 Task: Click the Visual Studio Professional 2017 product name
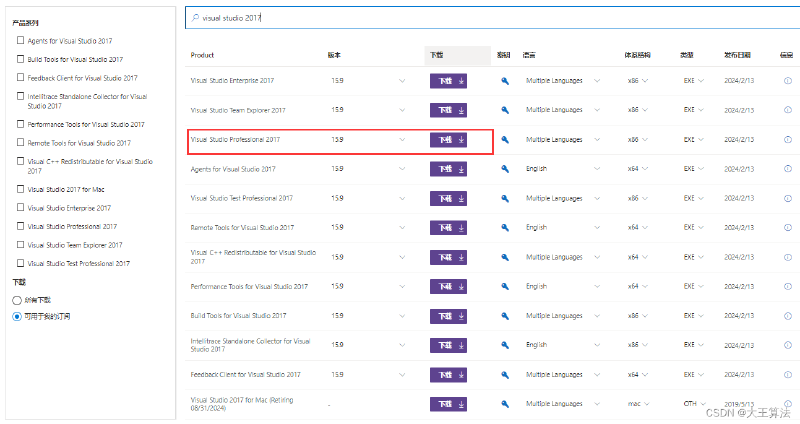pos(235,139)
